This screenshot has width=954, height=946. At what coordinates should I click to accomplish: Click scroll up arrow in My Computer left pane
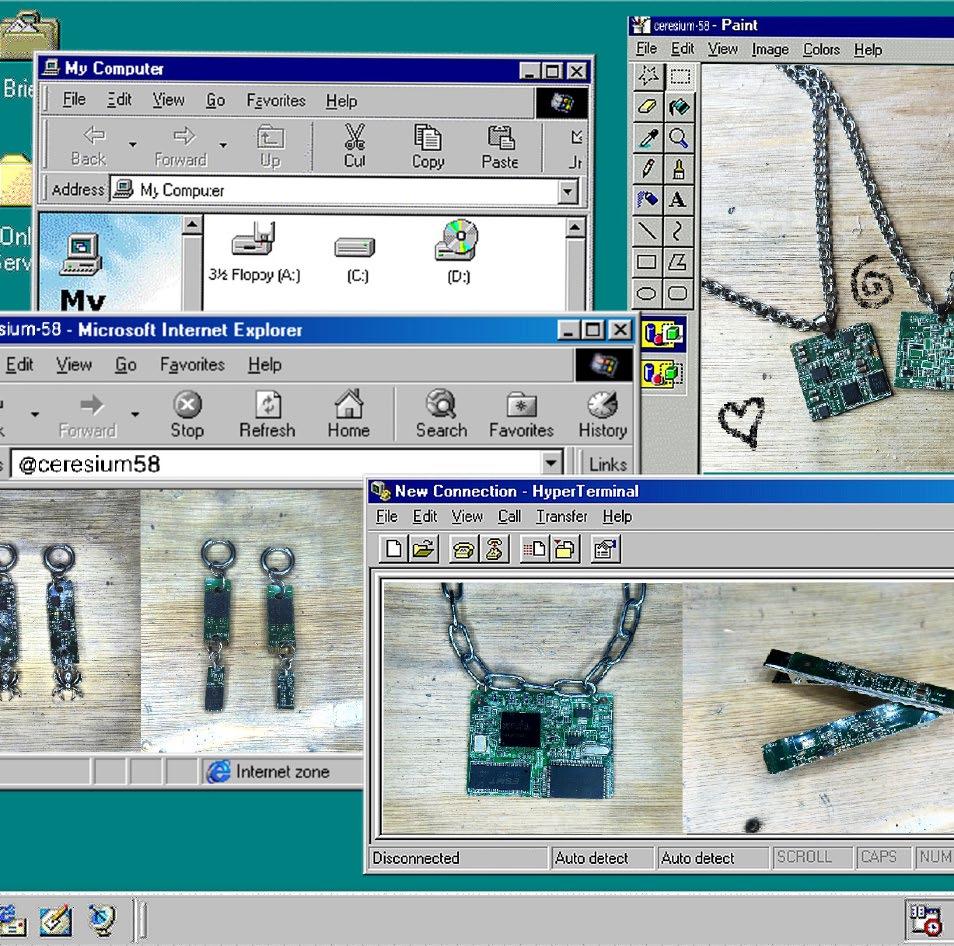point(192,225)
